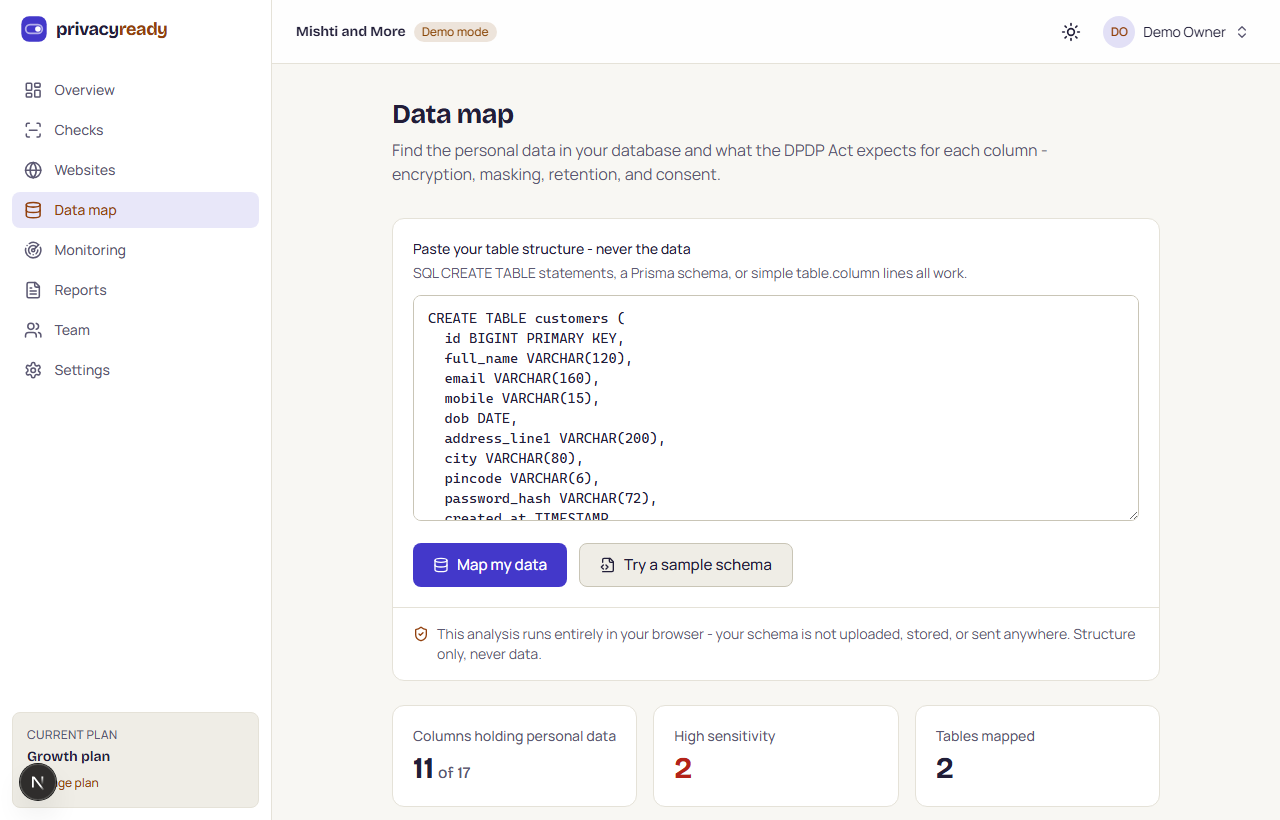1280x820 pixels.
Task: Select the Team people icon
Action: tap(33, 330)
